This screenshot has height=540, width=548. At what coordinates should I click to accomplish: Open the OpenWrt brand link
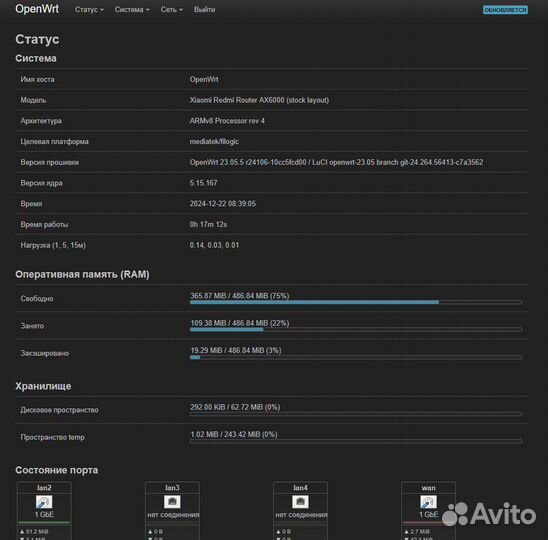click(x=37, y=9)
